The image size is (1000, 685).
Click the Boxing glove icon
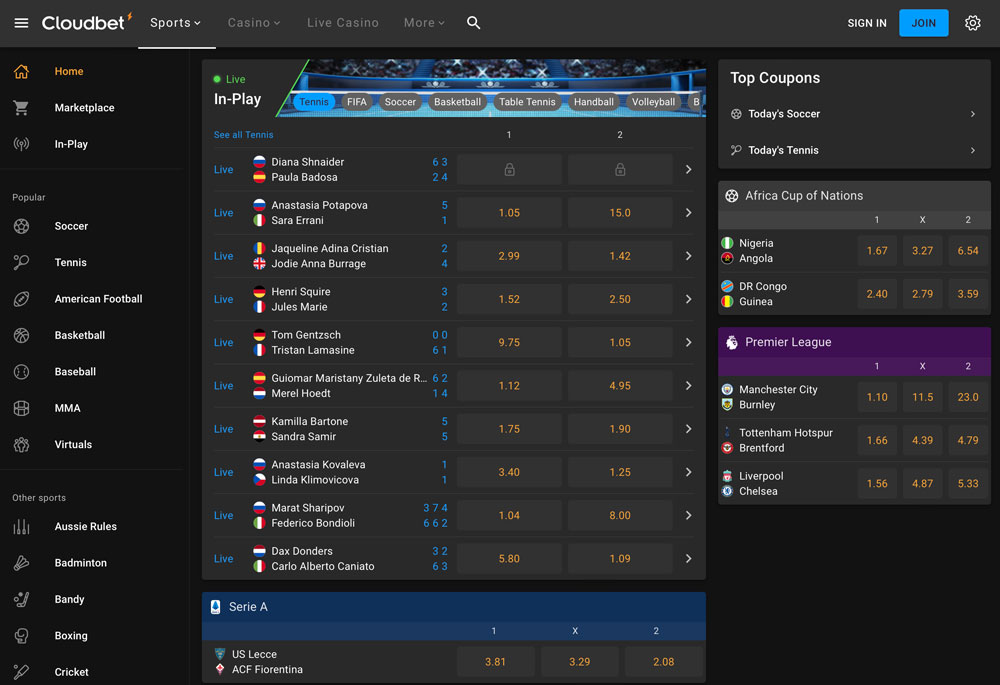(x=21, y=635)
